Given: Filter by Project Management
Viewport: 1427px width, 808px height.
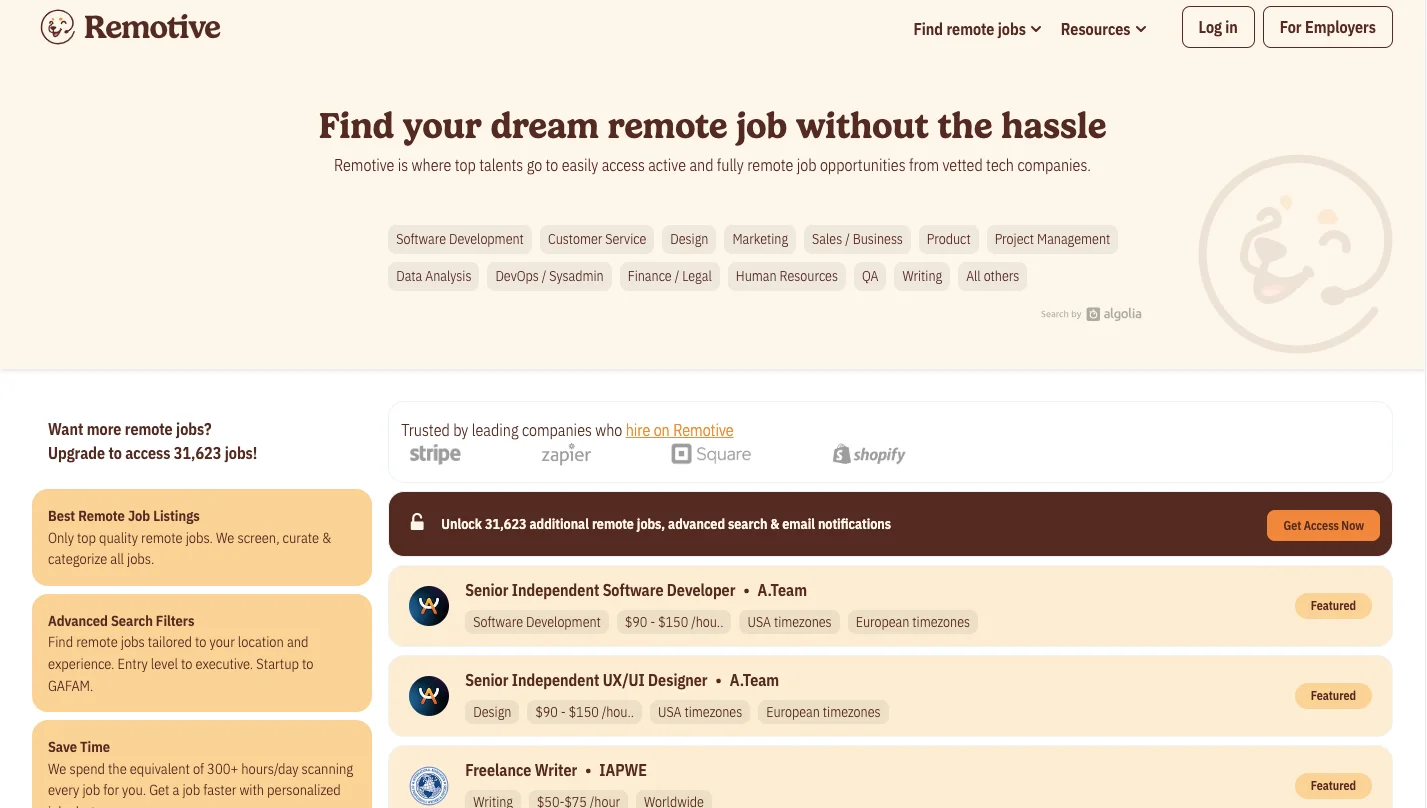Looking at the screenshot, I should tap(1052, 239).
